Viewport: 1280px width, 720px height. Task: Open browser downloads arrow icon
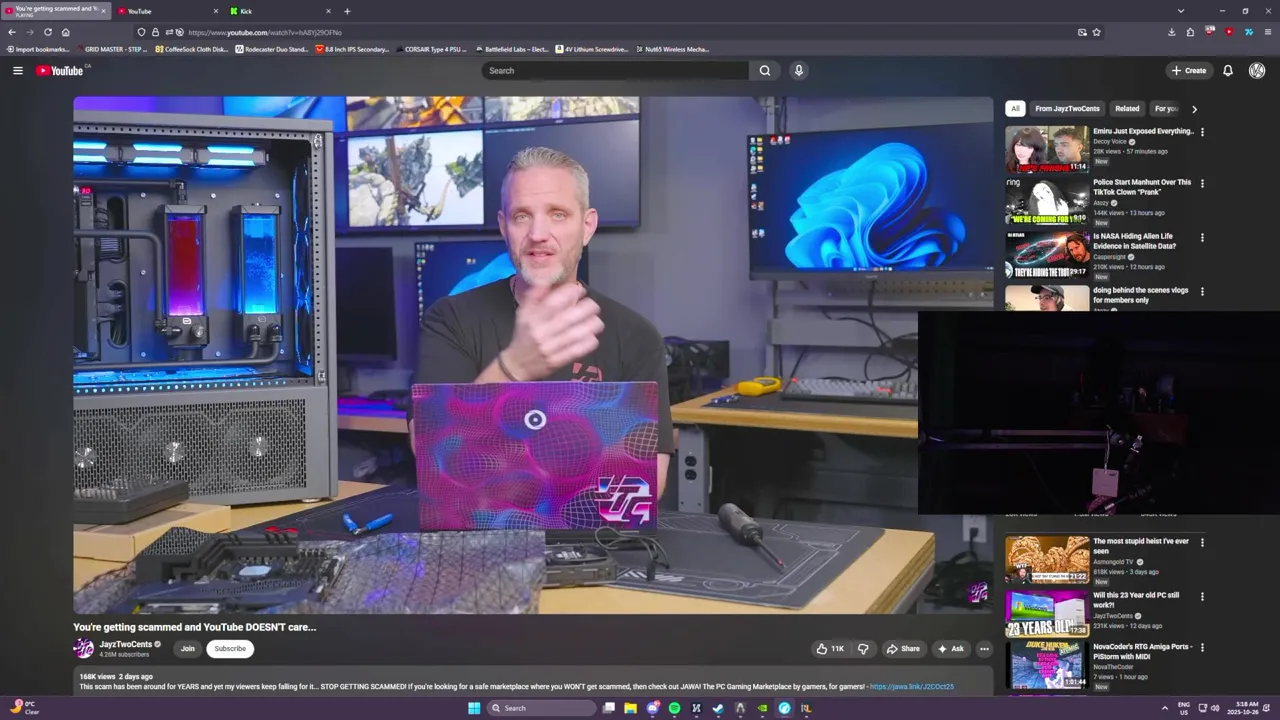pos(1172,32)
